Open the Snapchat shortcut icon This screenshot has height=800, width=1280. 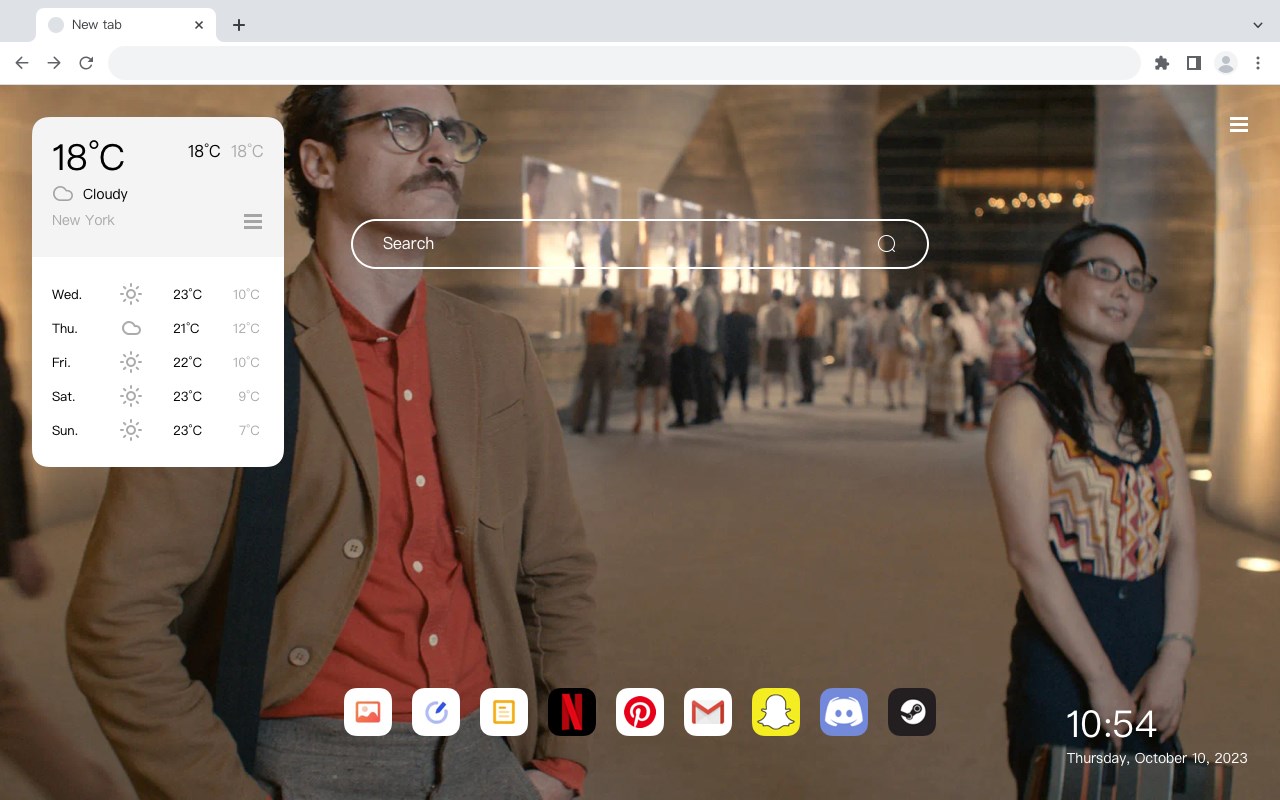[776, 712]
